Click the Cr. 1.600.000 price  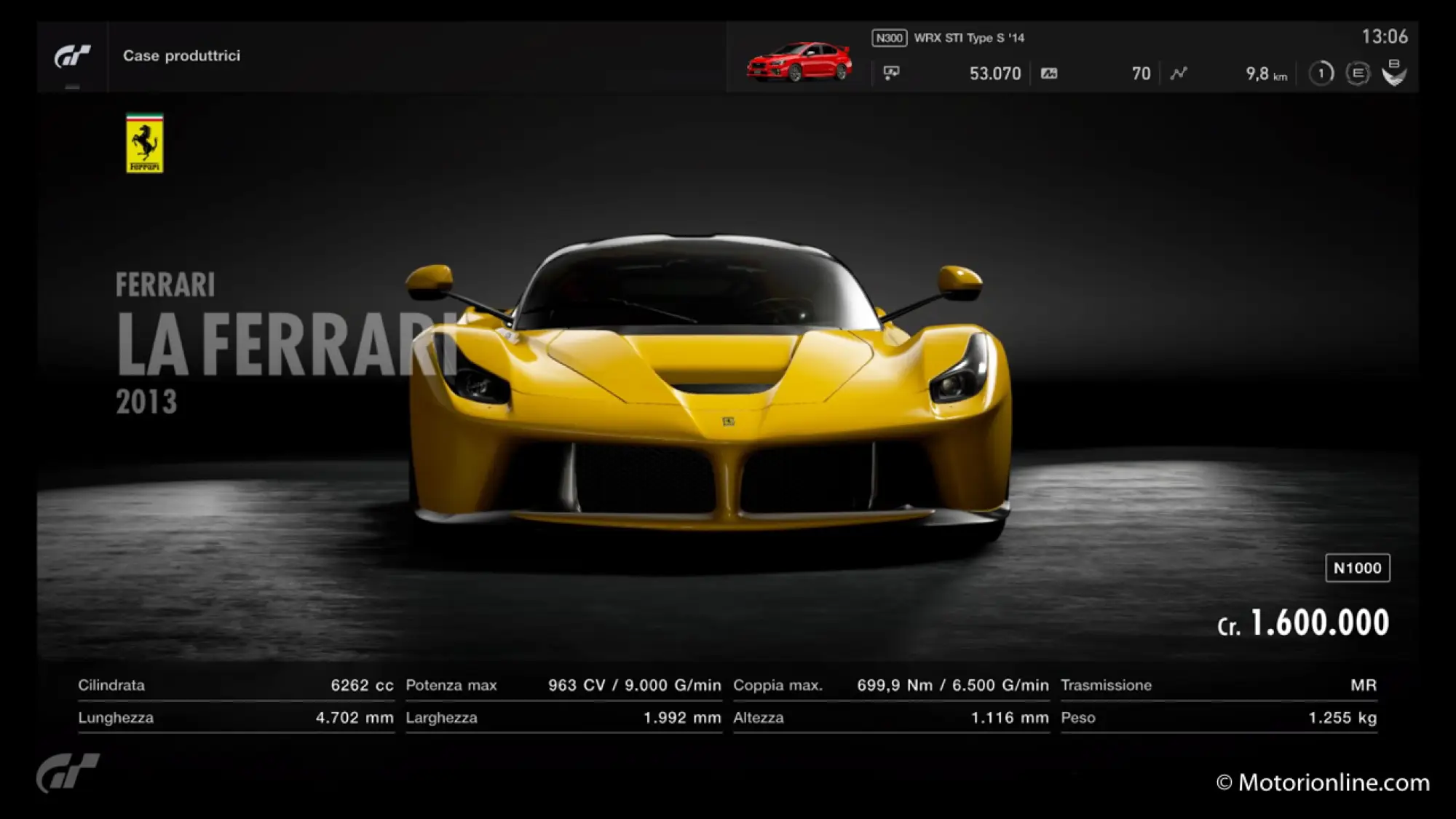click(1303, 622)
